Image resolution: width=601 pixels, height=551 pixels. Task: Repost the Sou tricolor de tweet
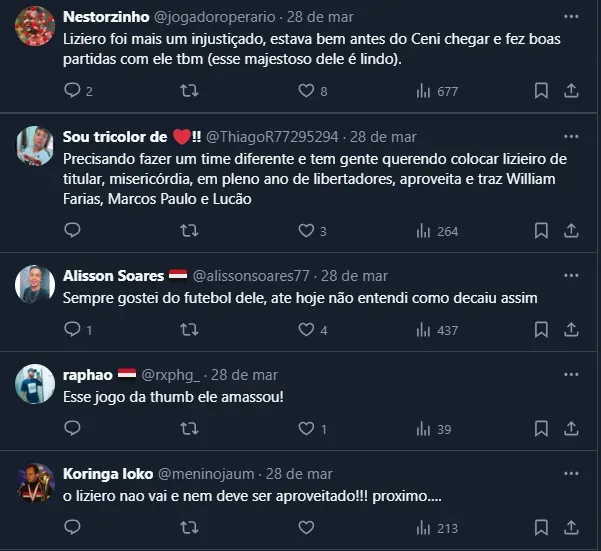click(x=189, y=231)
